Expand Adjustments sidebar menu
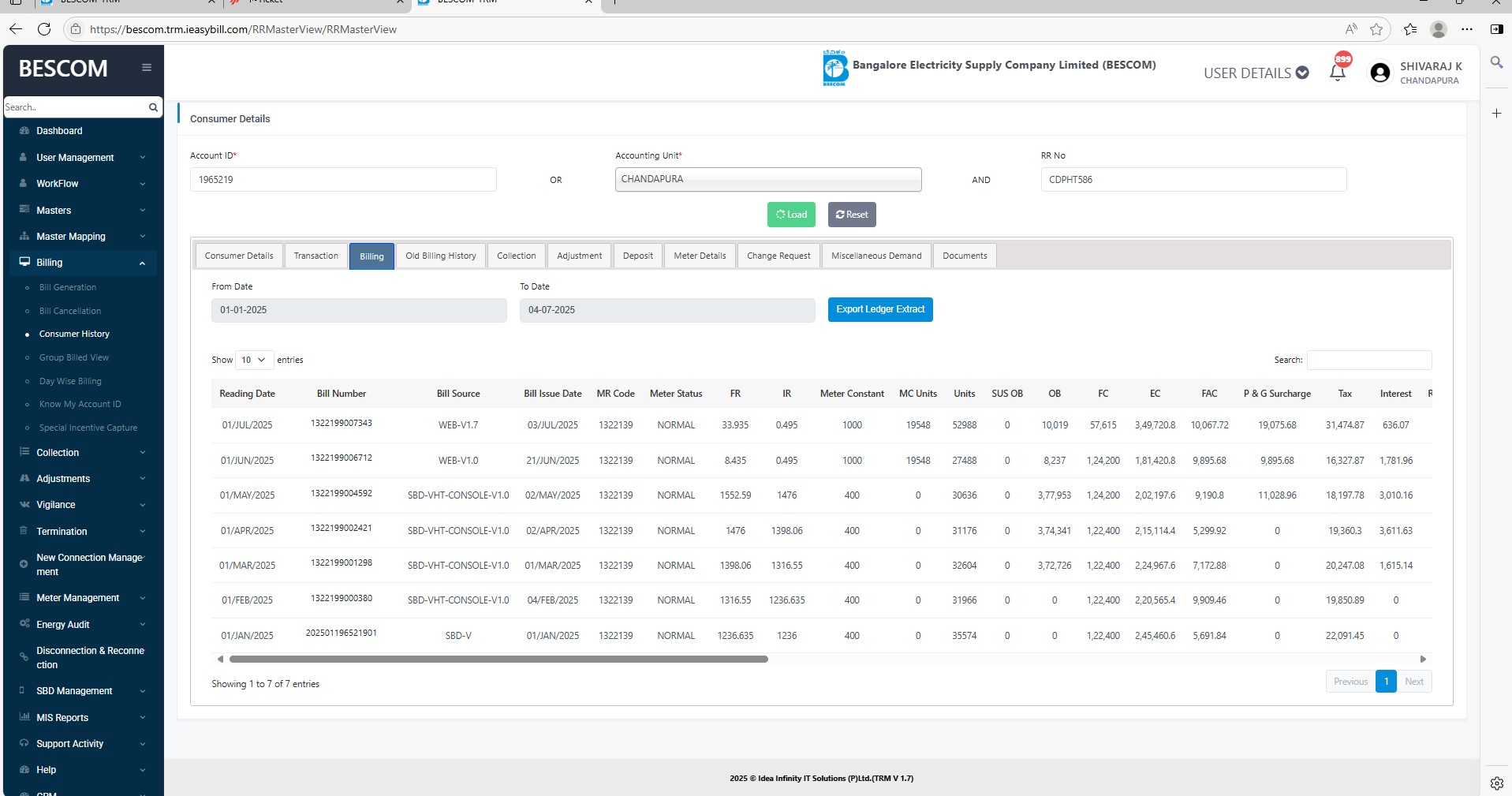Viewport: 1512px width, 796px height. [83, 479]
